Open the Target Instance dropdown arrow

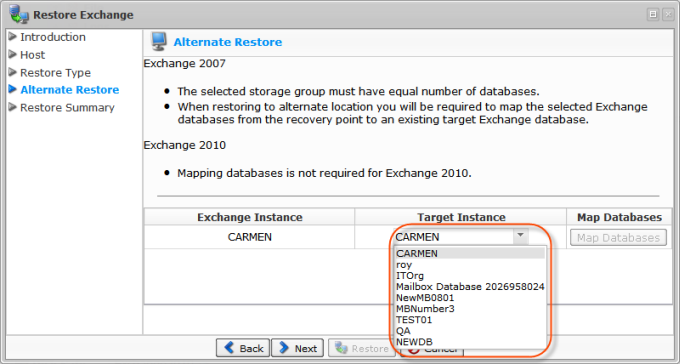pyautogui.click(x=520, y=236)
